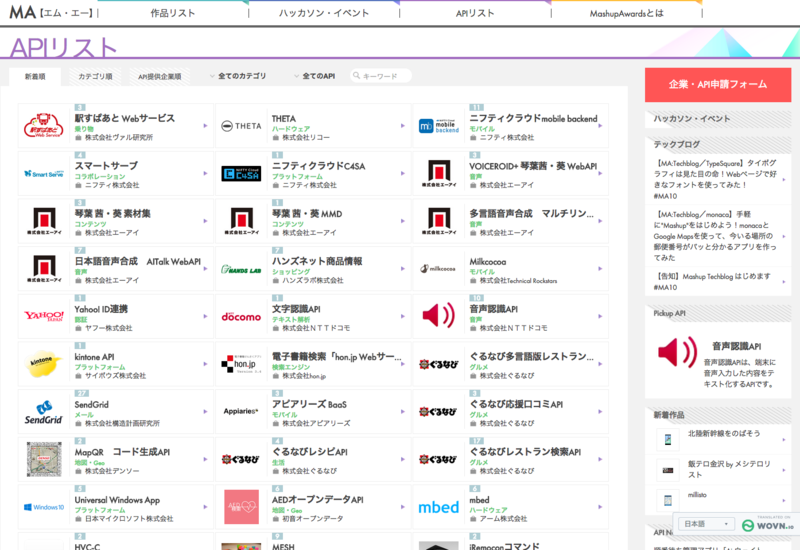The width and height of the screenshot is (800, 550).
Task: Open 飯テロ金沢 by メシテロリスト link
Action: click(x=730, y=469)
